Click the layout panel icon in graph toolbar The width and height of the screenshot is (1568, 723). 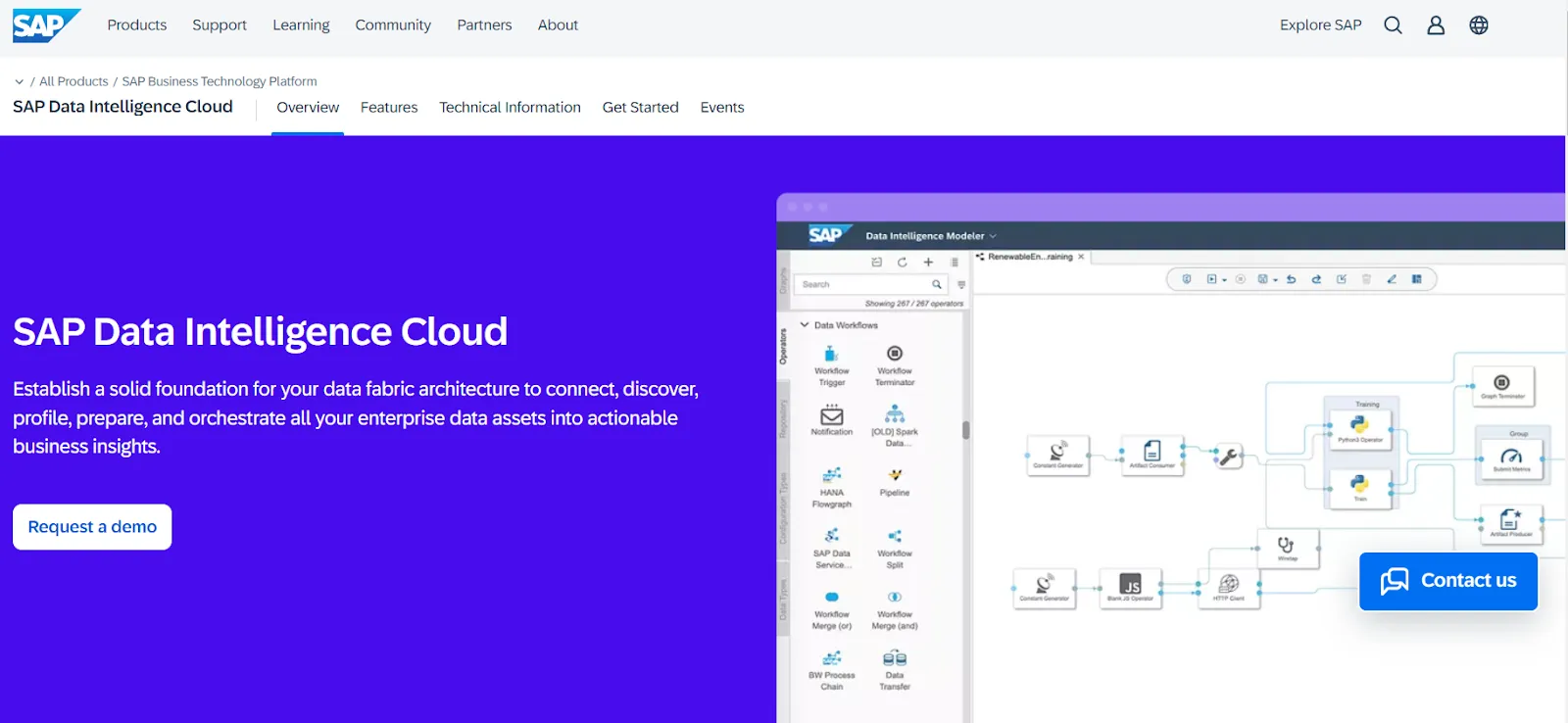[1417, 279]
